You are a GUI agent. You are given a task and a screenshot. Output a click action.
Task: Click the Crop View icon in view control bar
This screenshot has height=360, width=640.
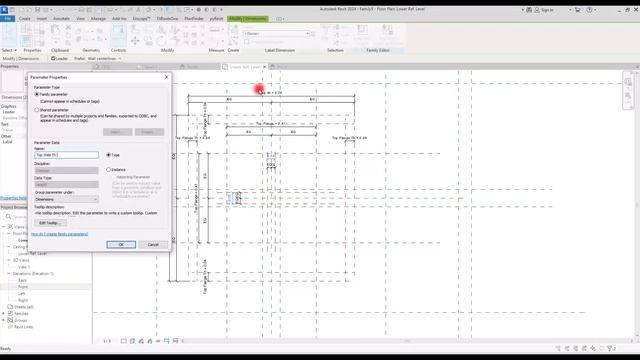(x=167, y=341)
